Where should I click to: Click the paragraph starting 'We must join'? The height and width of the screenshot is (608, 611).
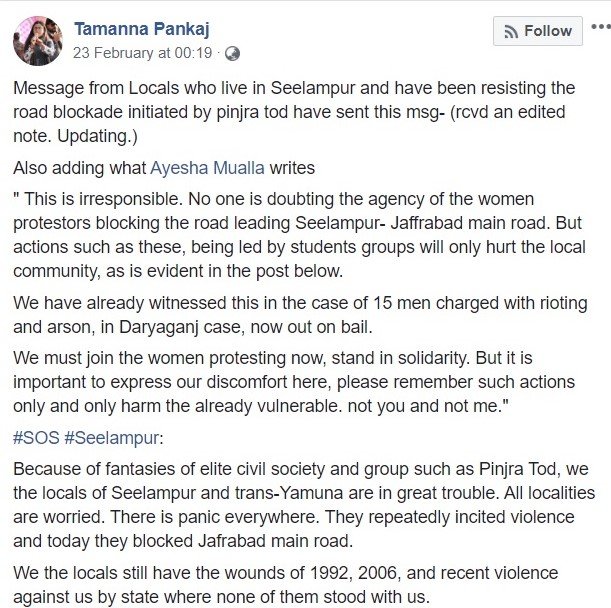point(300,384)
